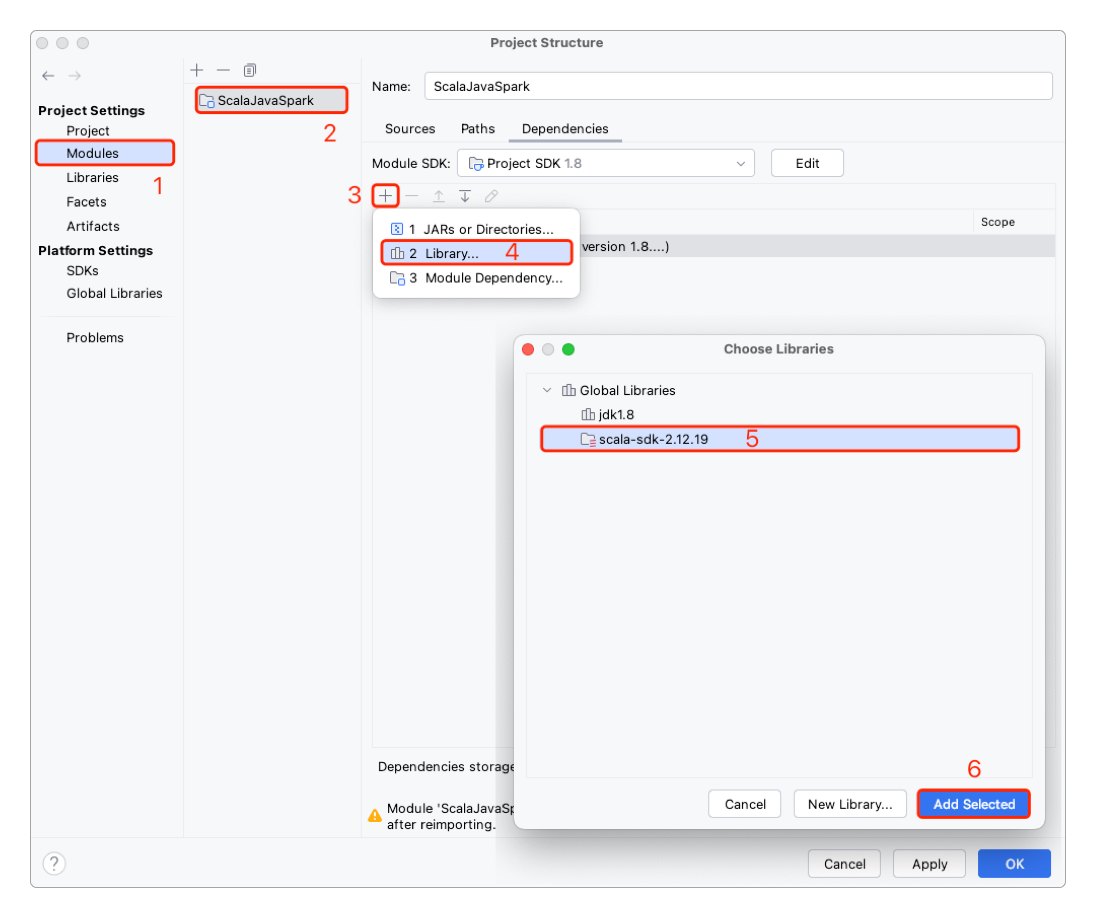Click OK in Project Structure

[x=1014, y=864]
